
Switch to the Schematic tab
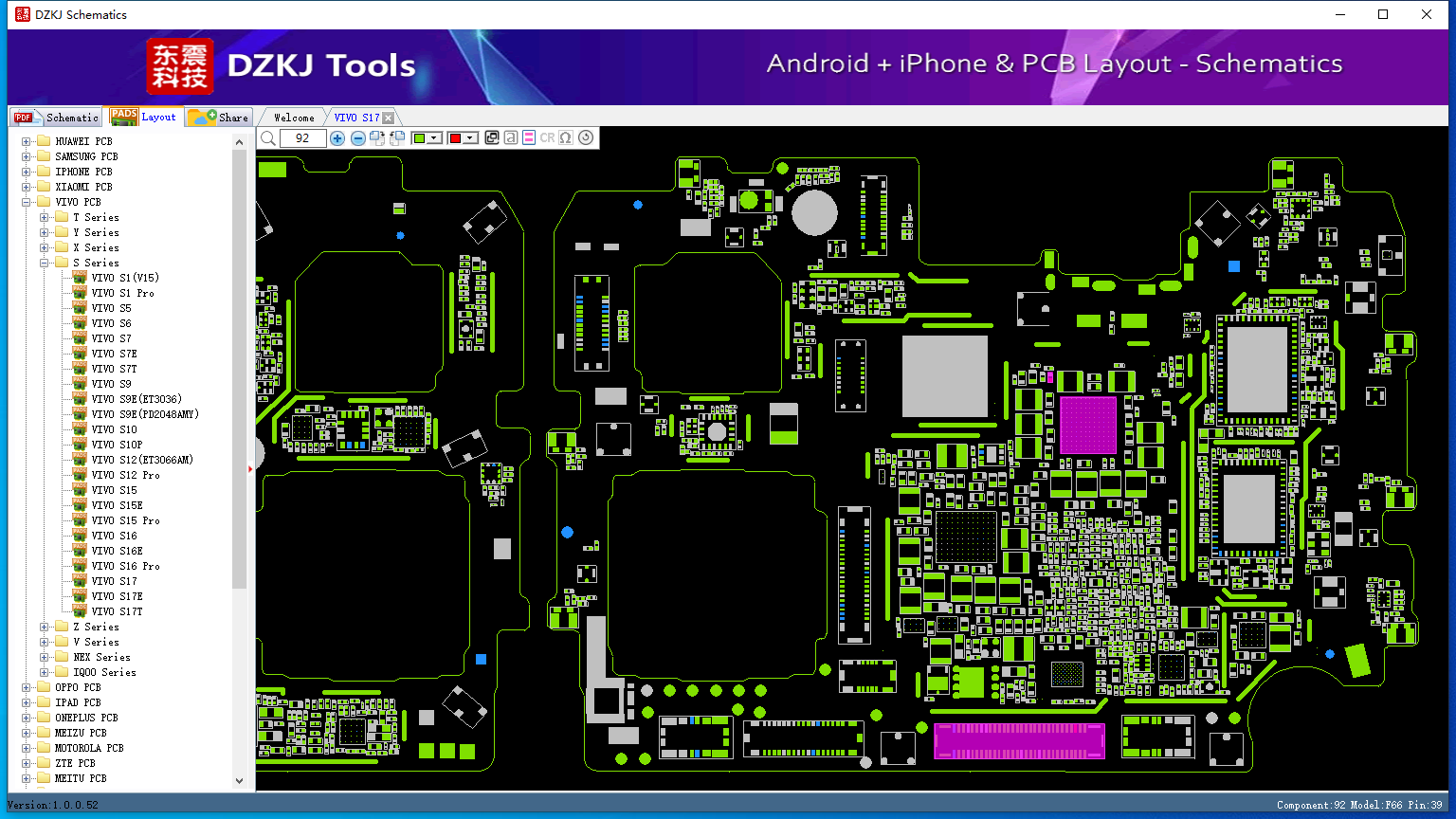click(x=57, y=118)
